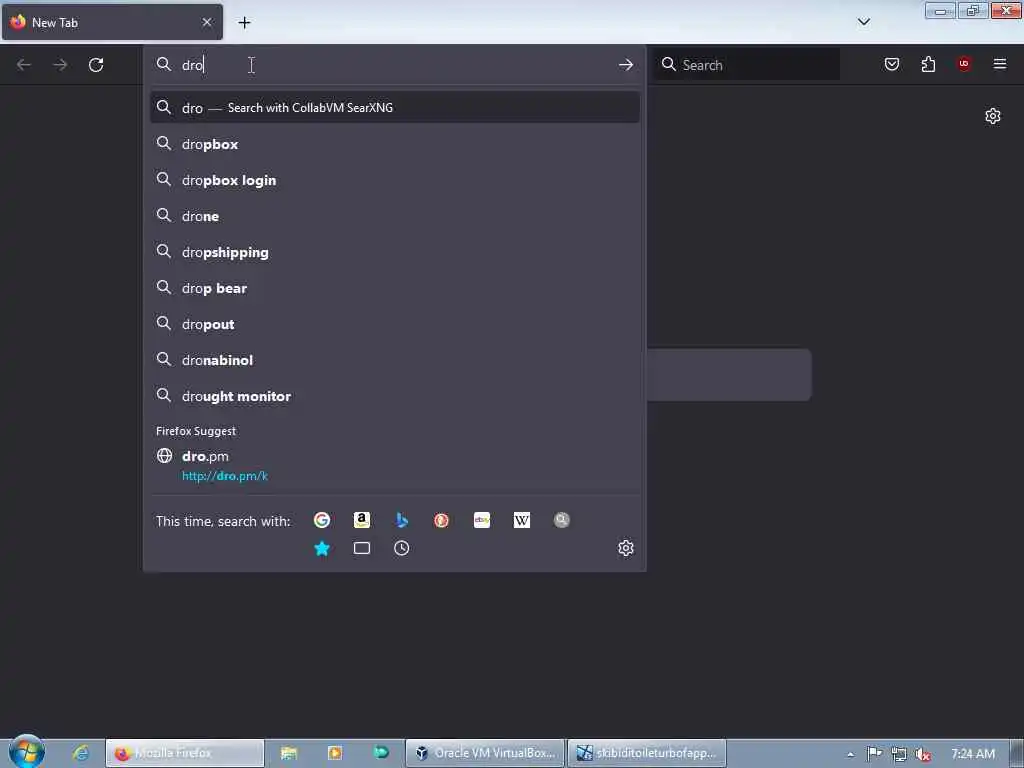The height and width of the screenshot is (768, 1024).
Task: Select the New Tab tab
Action: point(112,22)
